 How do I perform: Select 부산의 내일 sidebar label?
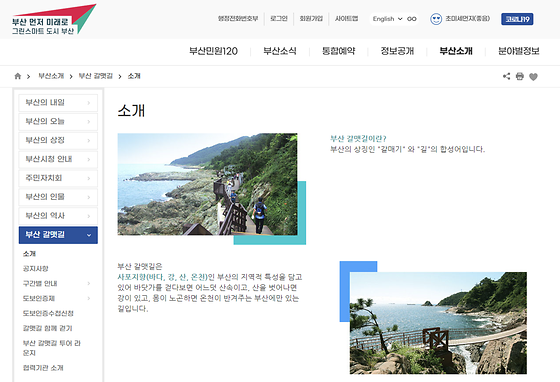tap(45, 103)
